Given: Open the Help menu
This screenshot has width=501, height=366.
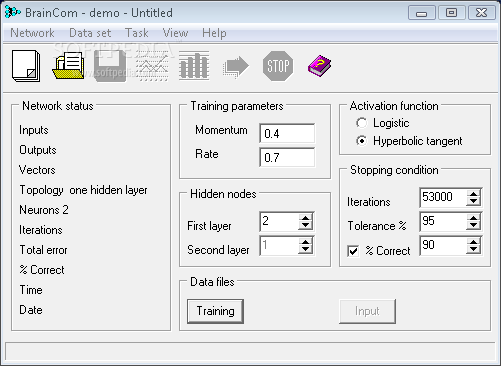Looking at the screenshot, I should [214, 33].
